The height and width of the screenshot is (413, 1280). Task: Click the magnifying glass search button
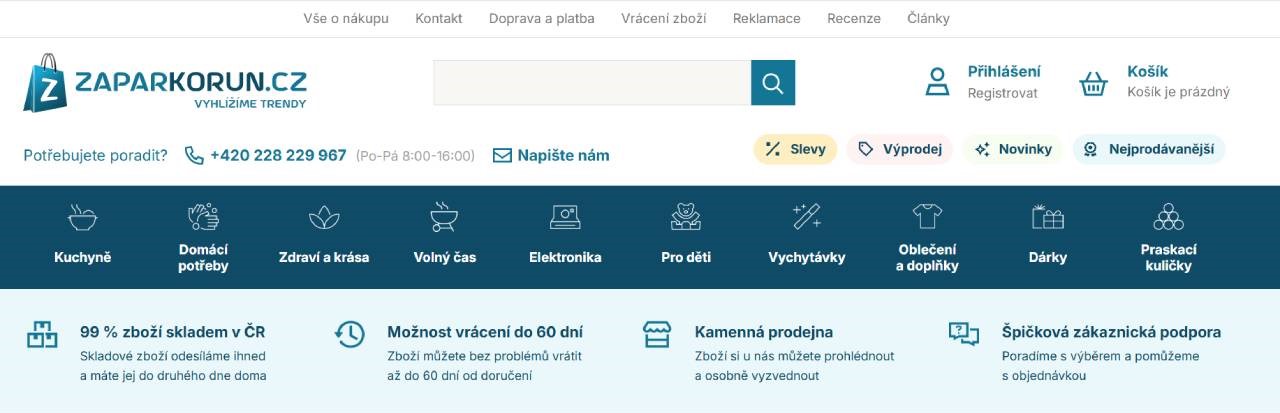tap(772, 83)
